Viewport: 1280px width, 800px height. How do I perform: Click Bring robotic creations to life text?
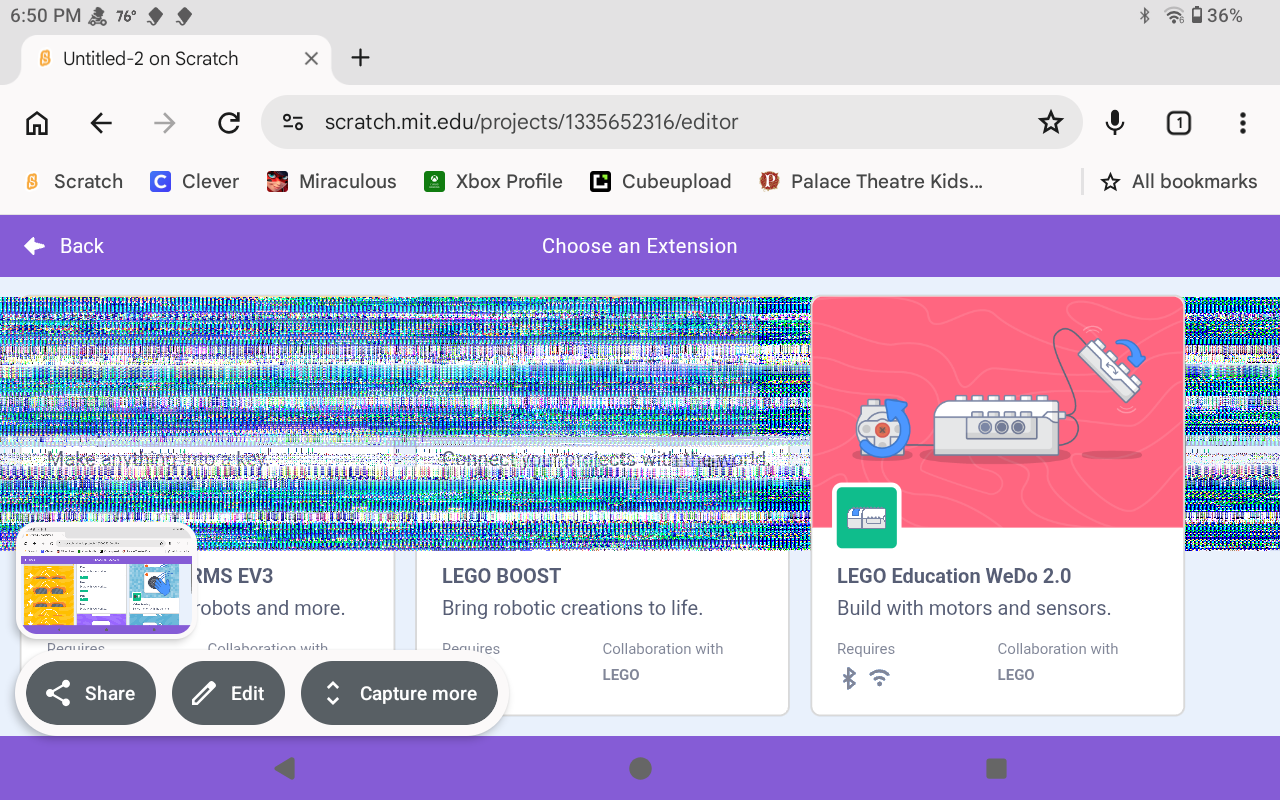[x=573, y=608]
